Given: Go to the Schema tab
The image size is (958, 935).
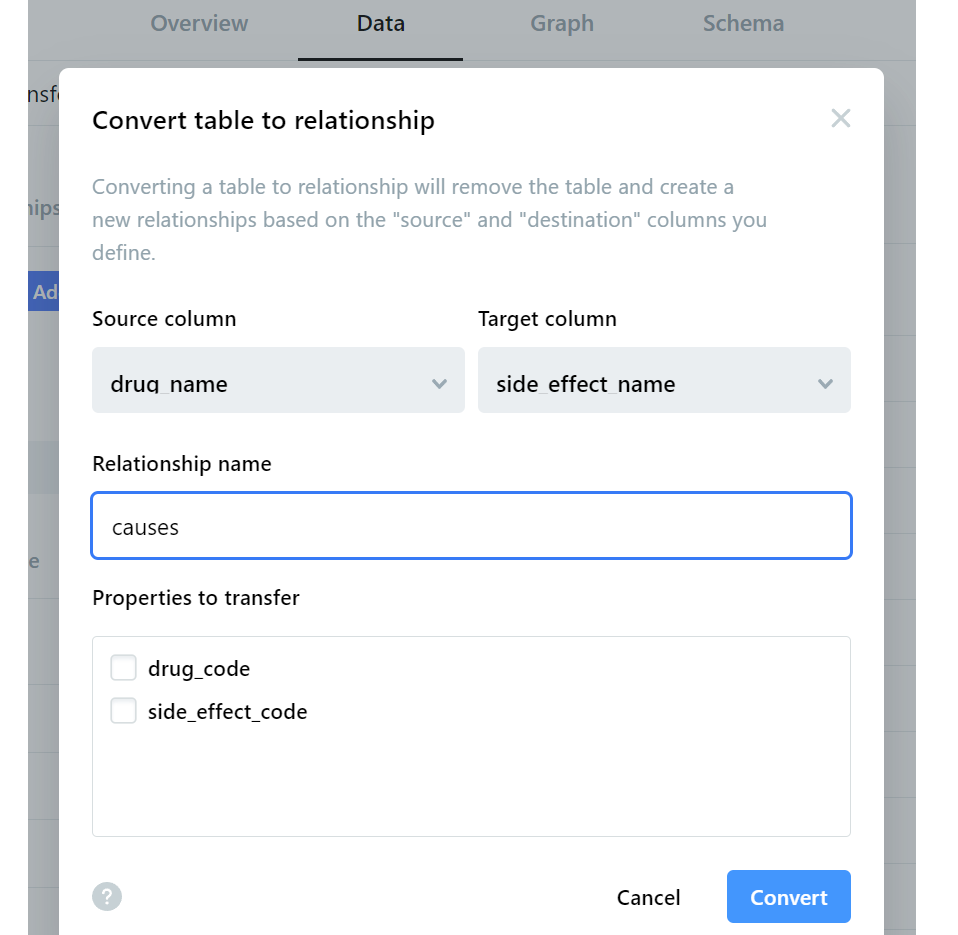Looking at the screenshot, I should coord(743,23).
